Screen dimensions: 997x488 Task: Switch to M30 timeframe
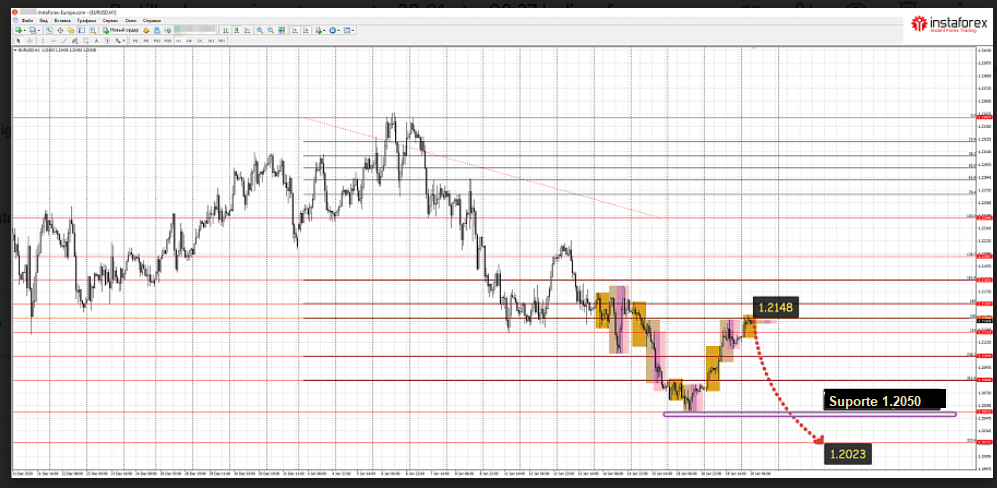pos(168,41)
